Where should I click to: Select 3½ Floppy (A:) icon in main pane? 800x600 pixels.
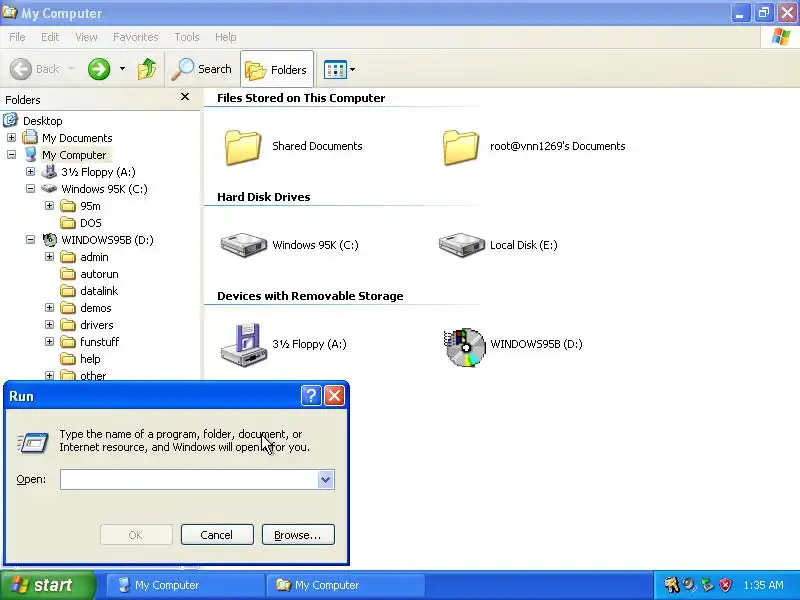[244, 344]
